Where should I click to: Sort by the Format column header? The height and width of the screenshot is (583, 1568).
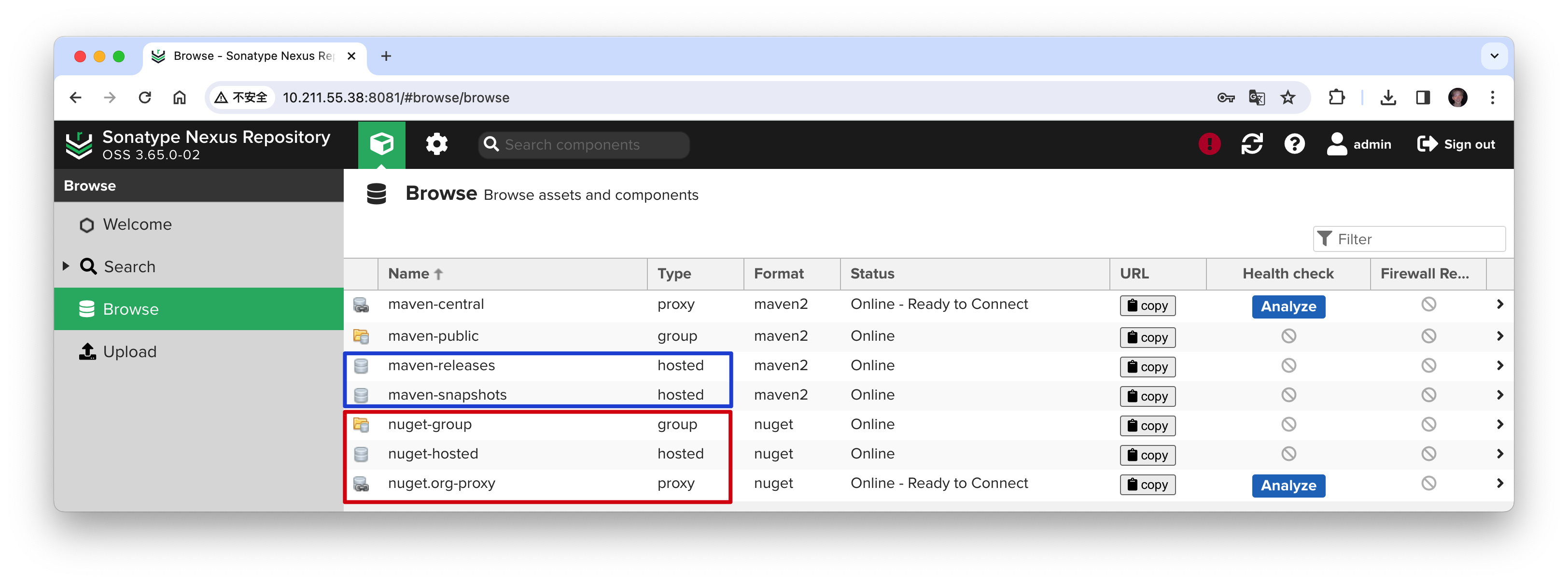point(792,274)
